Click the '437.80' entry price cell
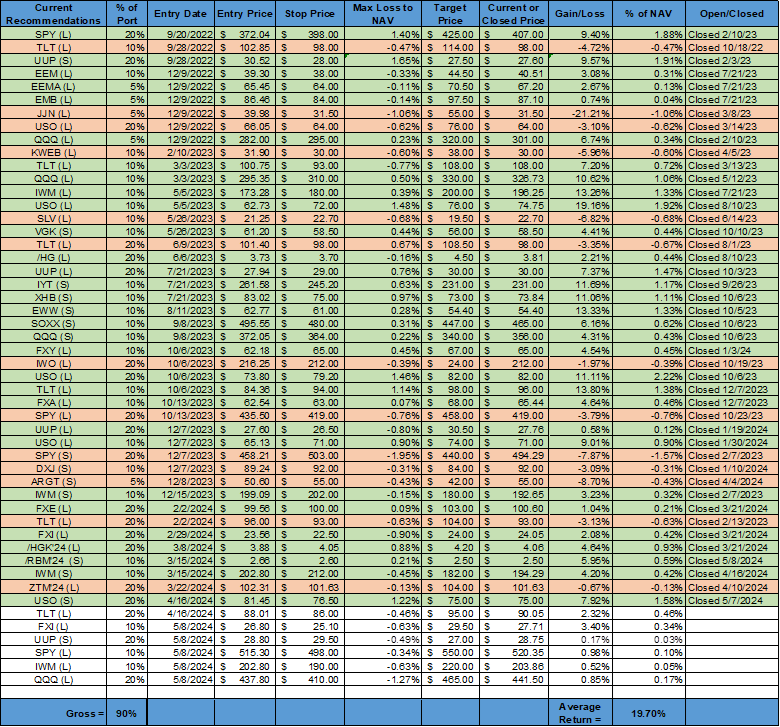Screen dimensions: 780x727 245,680
